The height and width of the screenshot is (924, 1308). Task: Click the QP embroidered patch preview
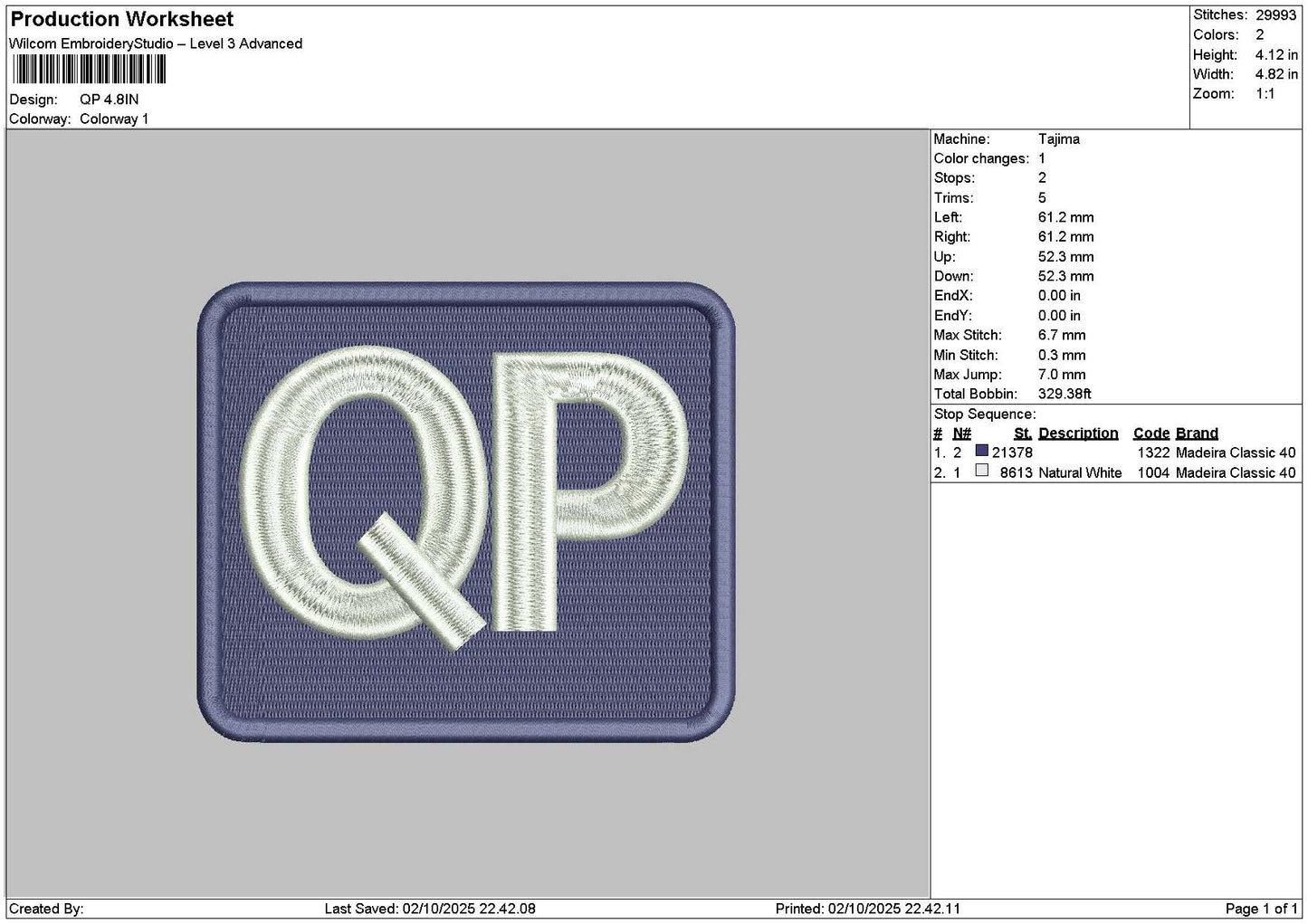point(466,512)
